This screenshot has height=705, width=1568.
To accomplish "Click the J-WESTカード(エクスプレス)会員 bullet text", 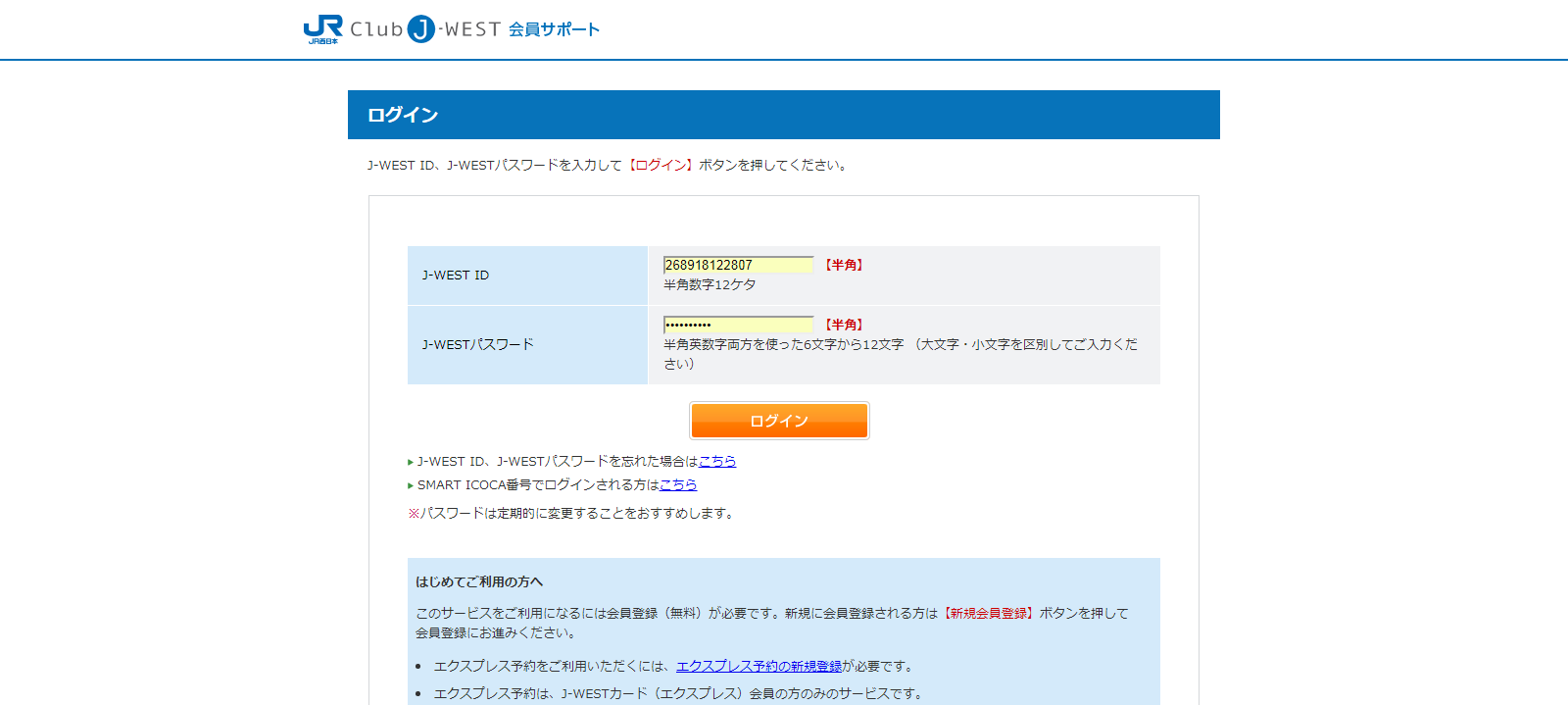I will pos(678,693).
